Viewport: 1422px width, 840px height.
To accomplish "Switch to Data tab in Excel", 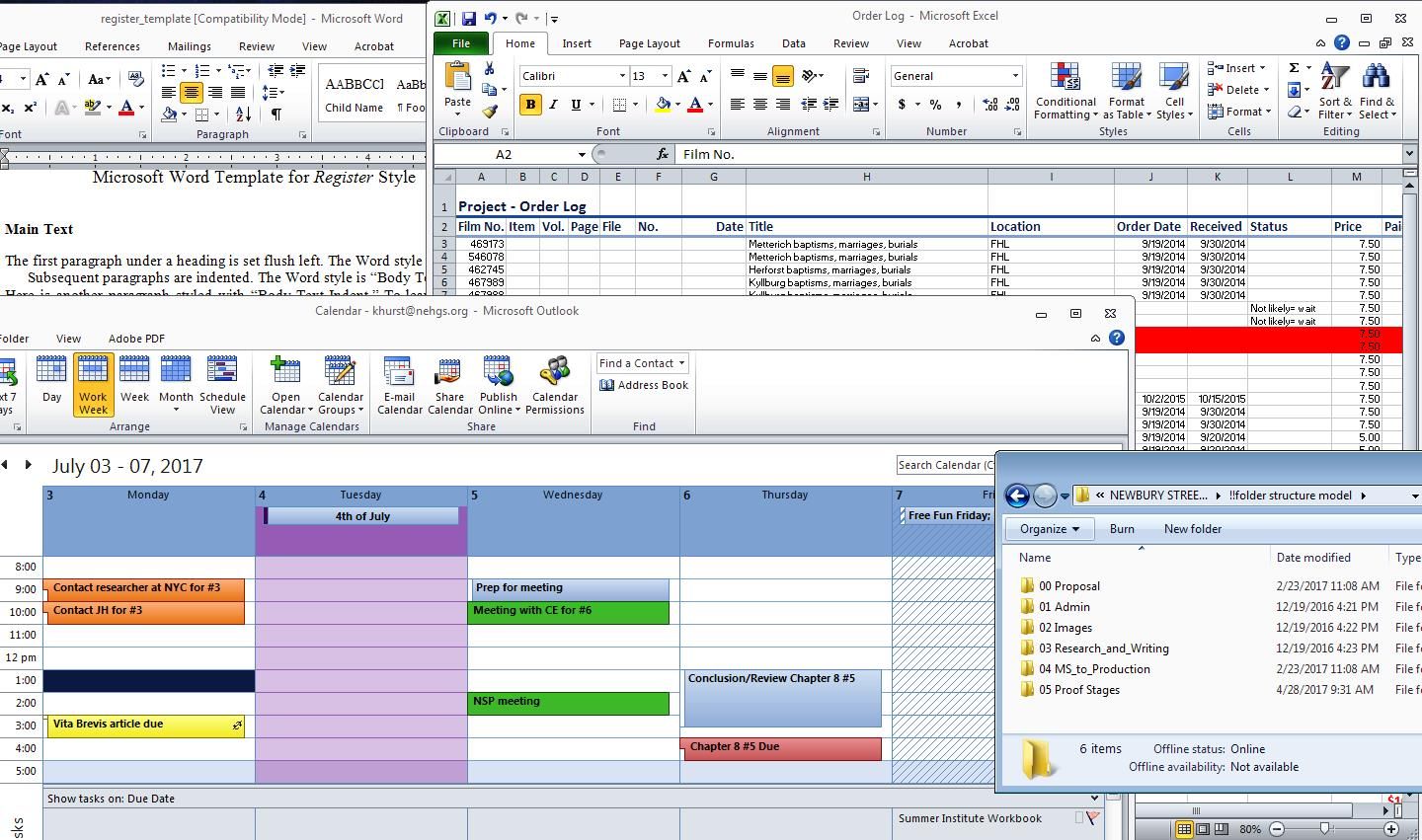I will [794, 43].
